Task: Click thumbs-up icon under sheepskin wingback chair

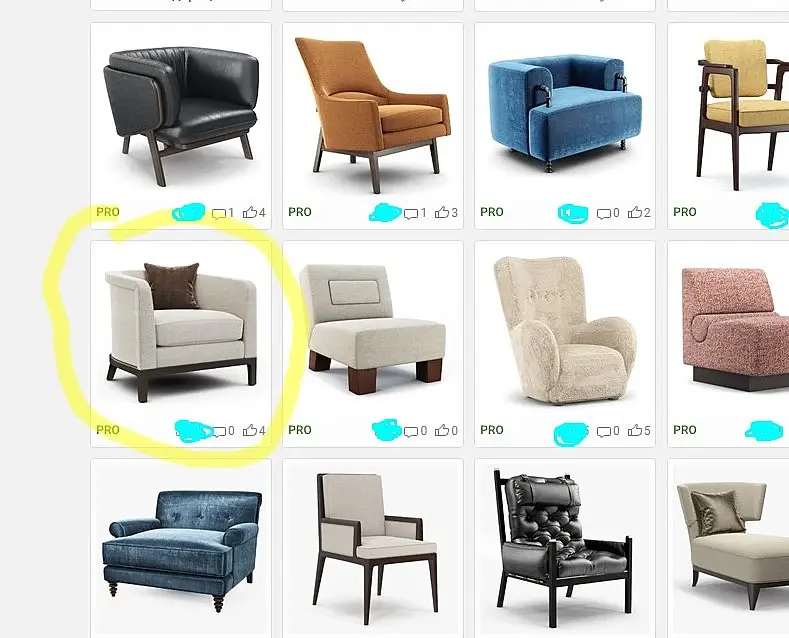Action: (635, 430)
